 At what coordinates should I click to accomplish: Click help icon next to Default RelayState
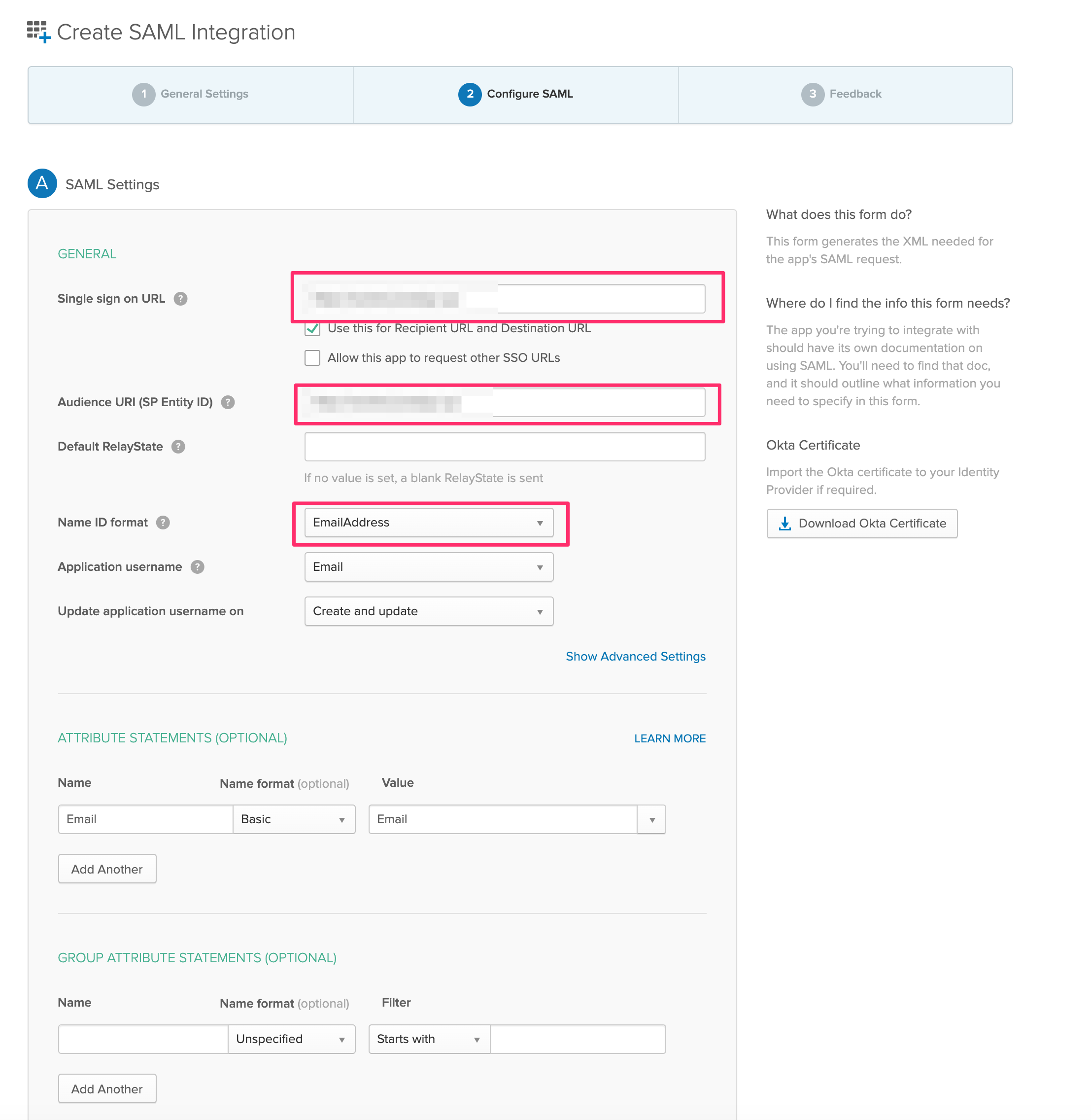coord(178,447)
